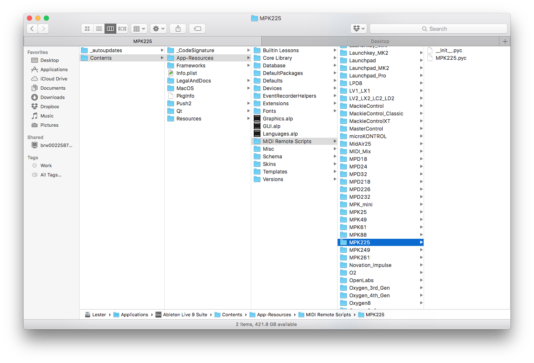Image resolution: width=534 pixels, height=363 pixels.
Task: Select the Novation_Impulse folder
Action: [x=381, y=265]
